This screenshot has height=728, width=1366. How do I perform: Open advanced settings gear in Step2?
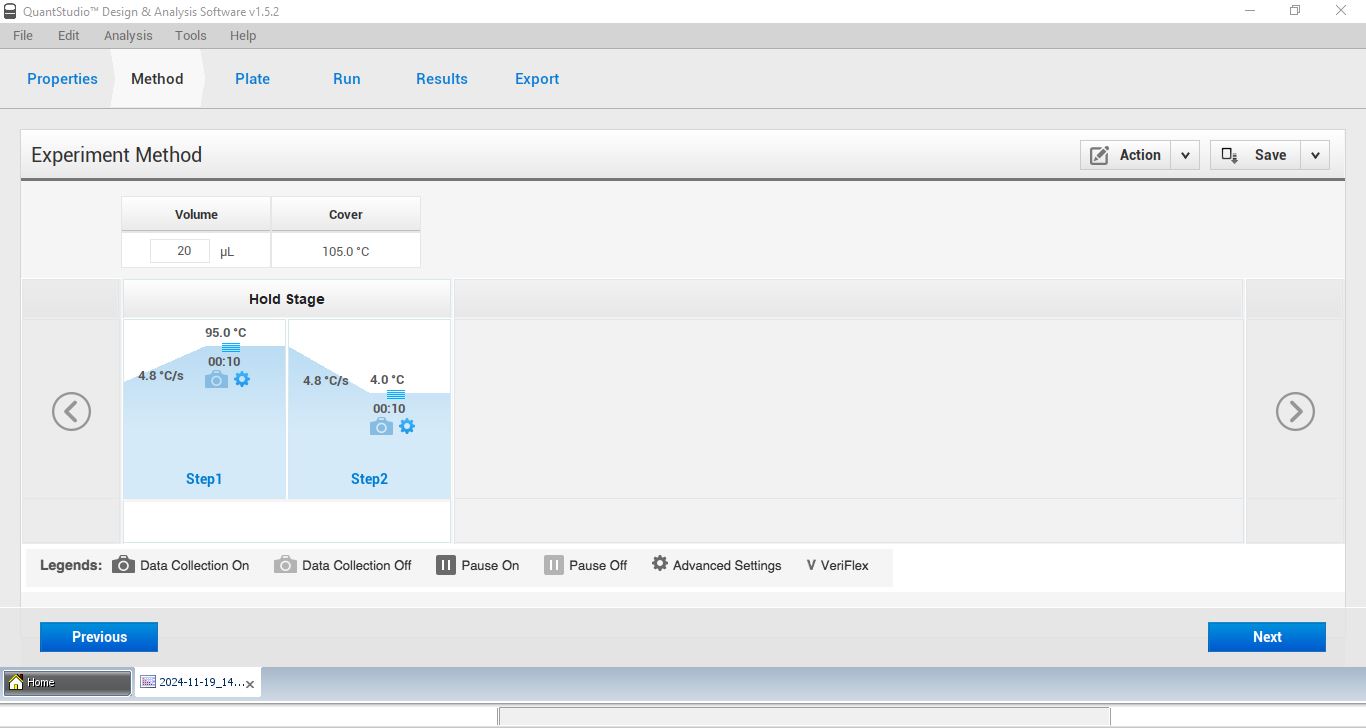point(407,427)
